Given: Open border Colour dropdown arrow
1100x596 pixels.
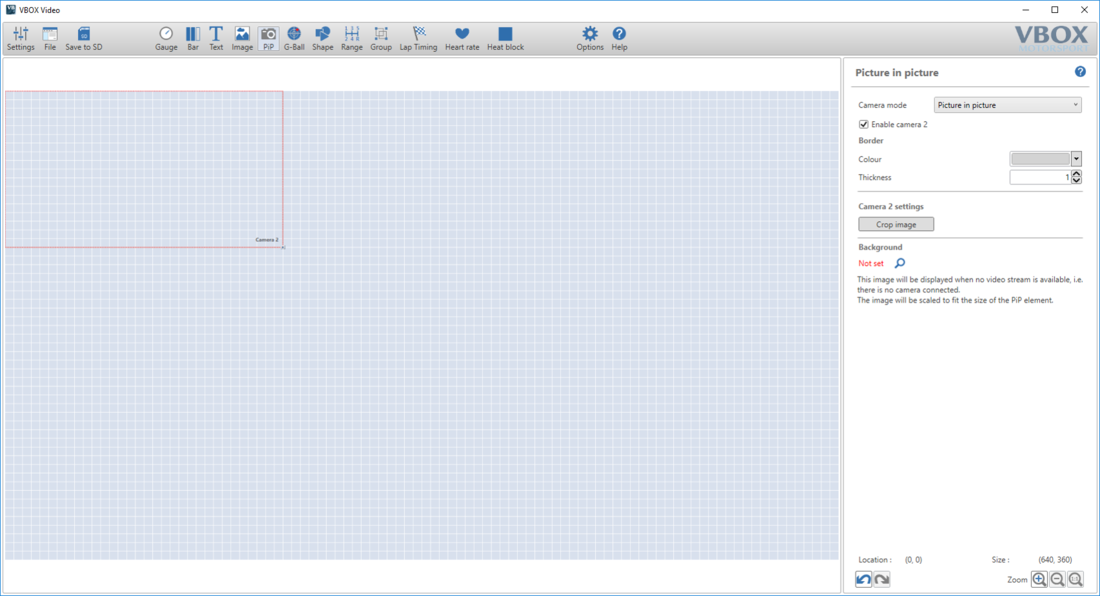Looking at the screenshot, I should point(1076,159).
